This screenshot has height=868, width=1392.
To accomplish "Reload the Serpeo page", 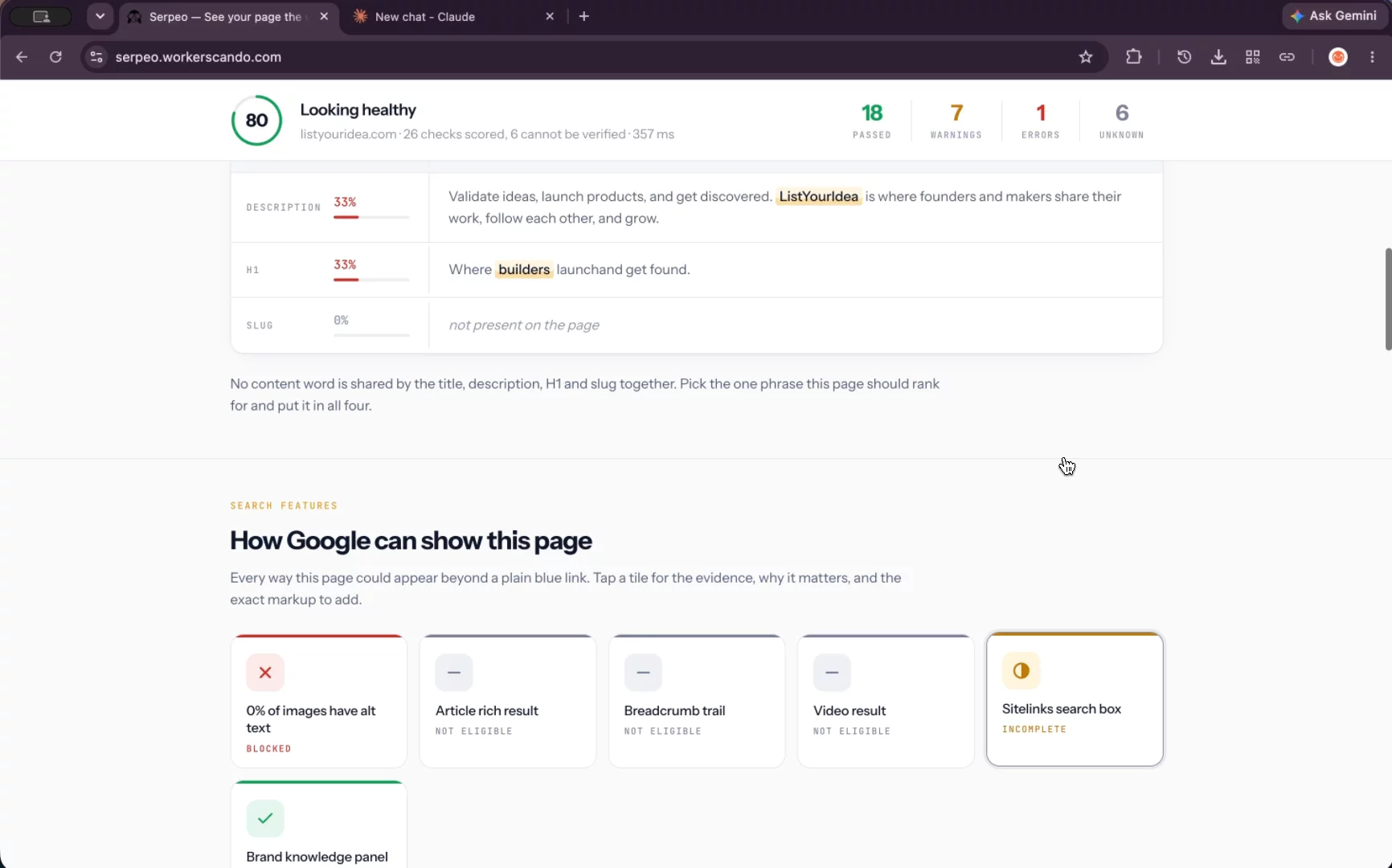I will click(x=55, y=57).
